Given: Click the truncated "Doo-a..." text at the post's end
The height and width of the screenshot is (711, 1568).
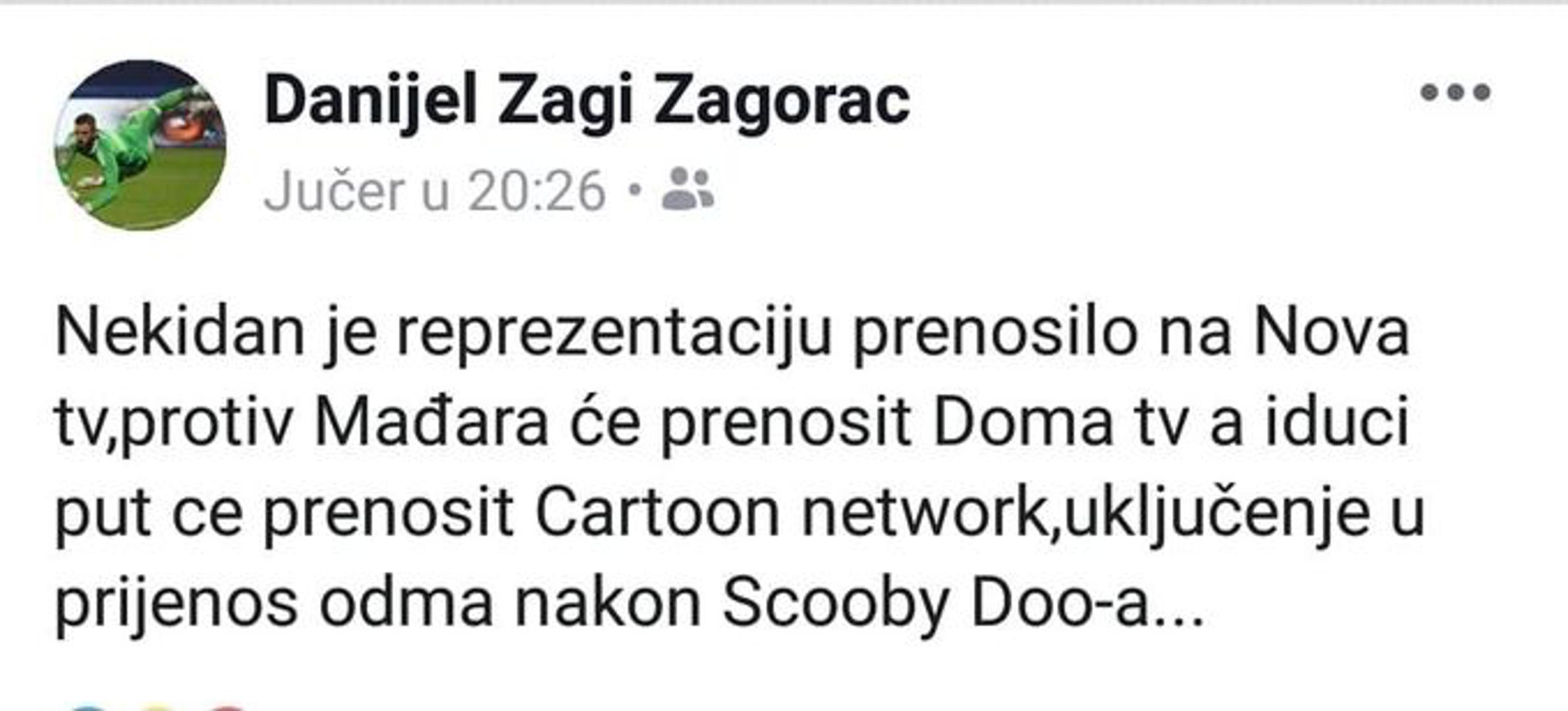Looking at the screenshot, I should coord(1088,604).
